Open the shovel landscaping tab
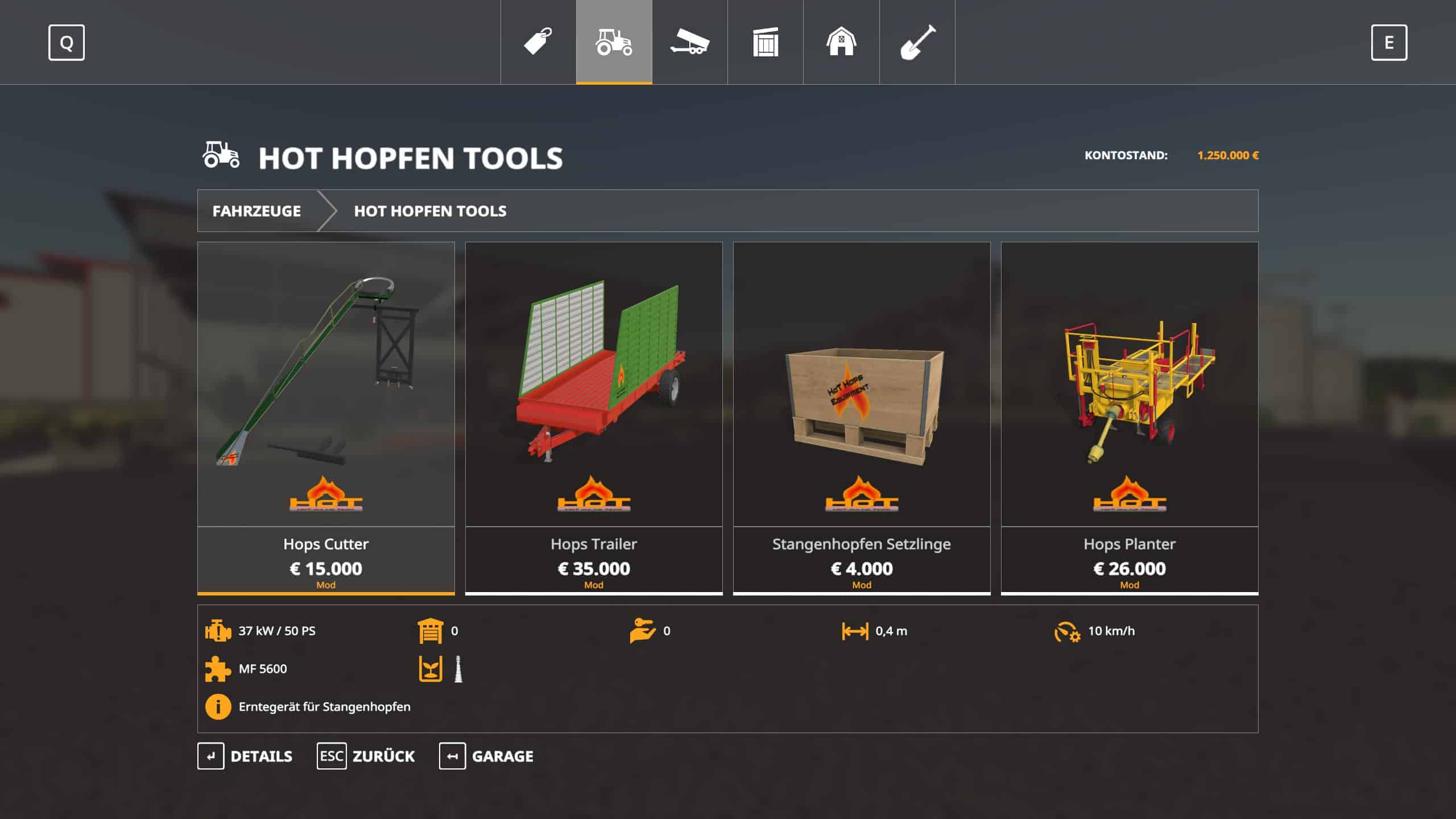This screenshot has width=1456, height=819. 917,42
